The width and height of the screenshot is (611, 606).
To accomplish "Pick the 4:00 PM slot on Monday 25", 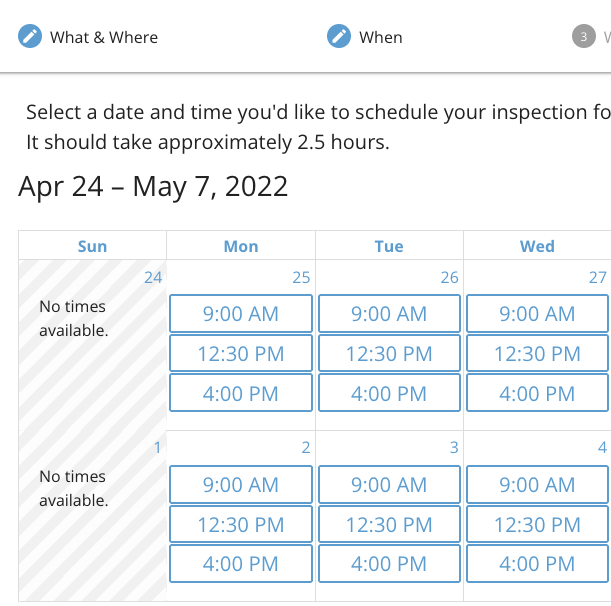I will click(241, 393).
